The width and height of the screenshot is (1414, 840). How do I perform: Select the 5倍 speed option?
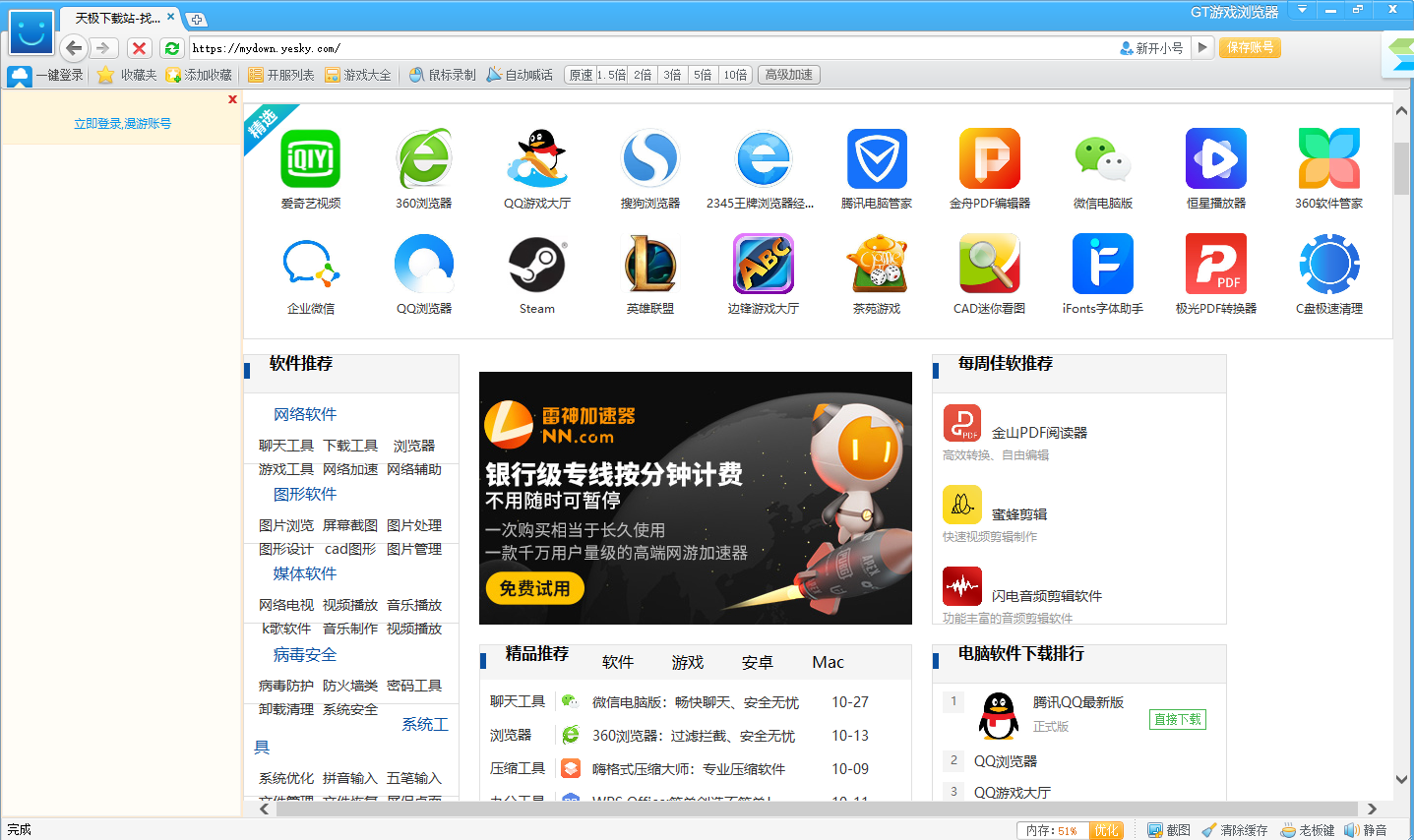click(703, 75)
